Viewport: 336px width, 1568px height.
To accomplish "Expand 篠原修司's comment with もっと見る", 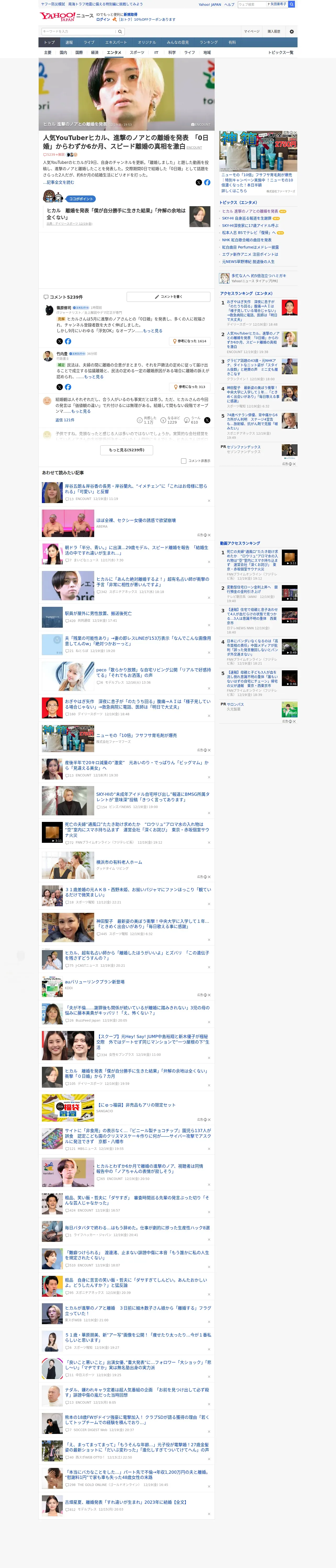I will [153, 331].
